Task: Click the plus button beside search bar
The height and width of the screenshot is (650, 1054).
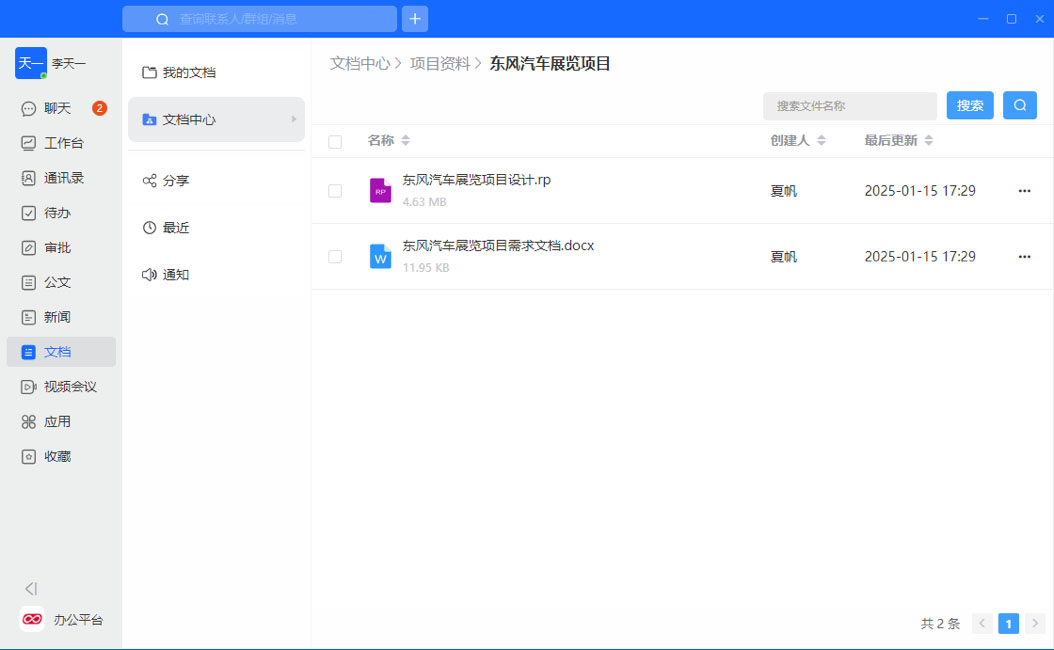Action: tap(414, 19)
